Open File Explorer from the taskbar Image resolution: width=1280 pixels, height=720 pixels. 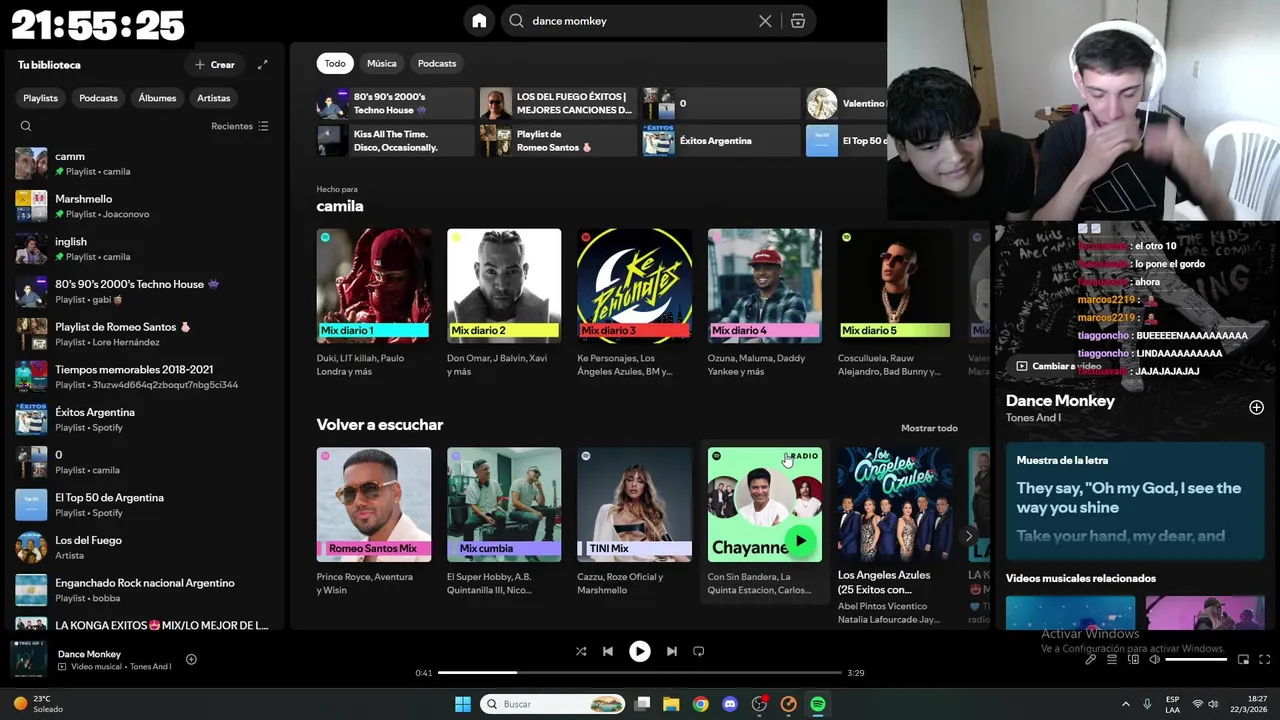(x=671, y=704)
